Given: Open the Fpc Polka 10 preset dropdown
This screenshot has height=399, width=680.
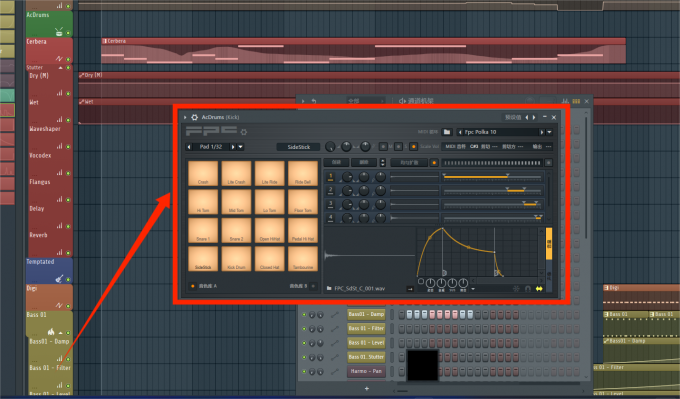Looking at the screenshot, I should coord(549,132).
